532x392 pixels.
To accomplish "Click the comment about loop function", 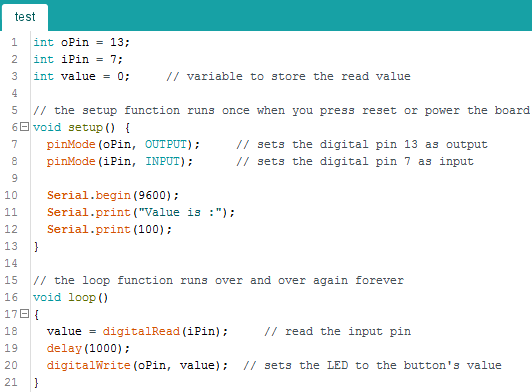I will coord(218,280).
